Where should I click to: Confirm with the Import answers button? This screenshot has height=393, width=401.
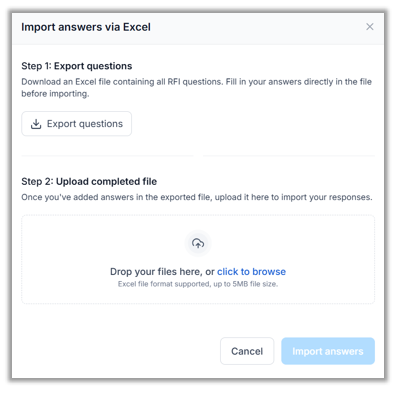[x=328, y=351]
